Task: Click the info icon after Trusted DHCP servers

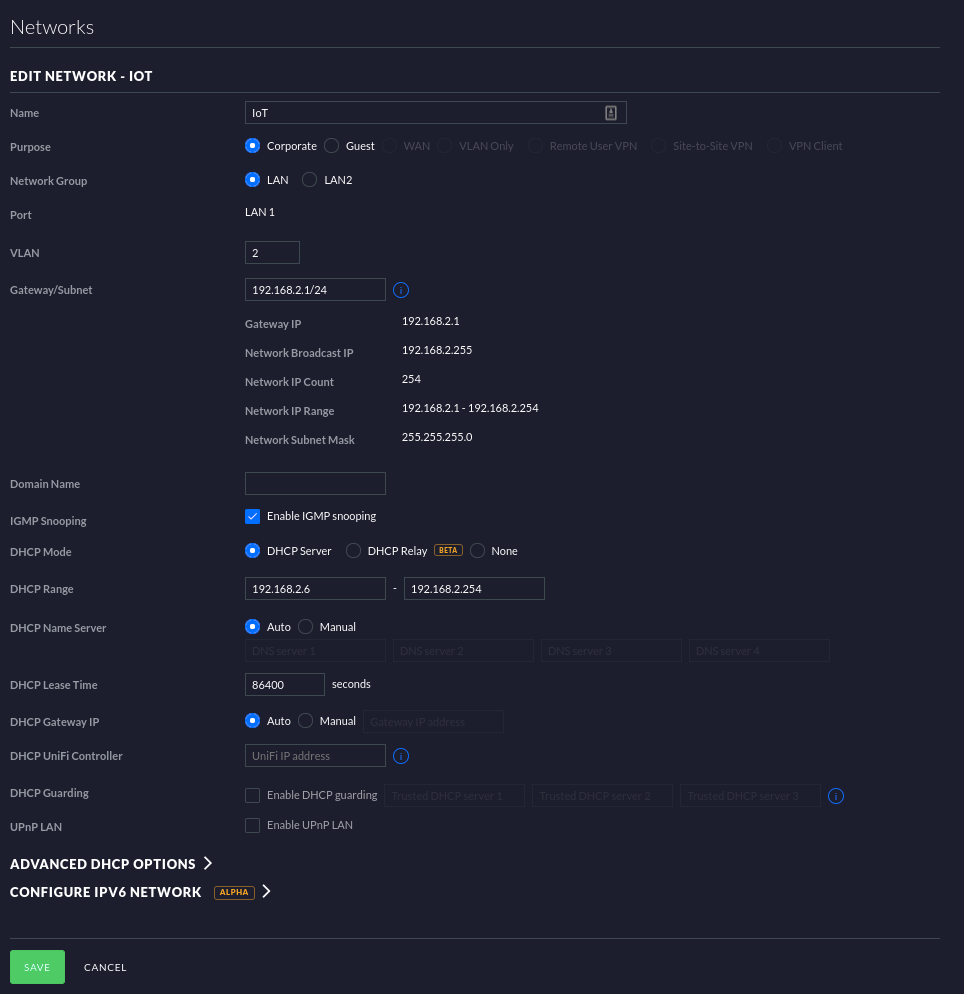Action: click(837, 796)
